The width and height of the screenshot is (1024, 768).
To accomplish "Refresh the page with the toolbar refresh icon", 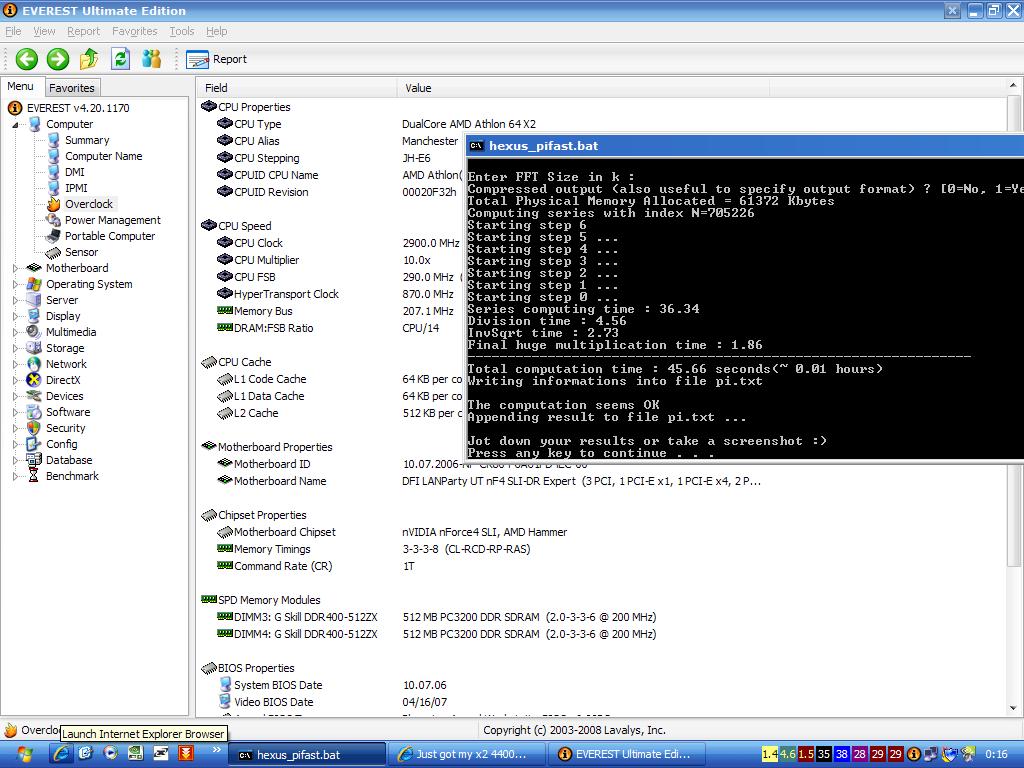I will 120,59.
